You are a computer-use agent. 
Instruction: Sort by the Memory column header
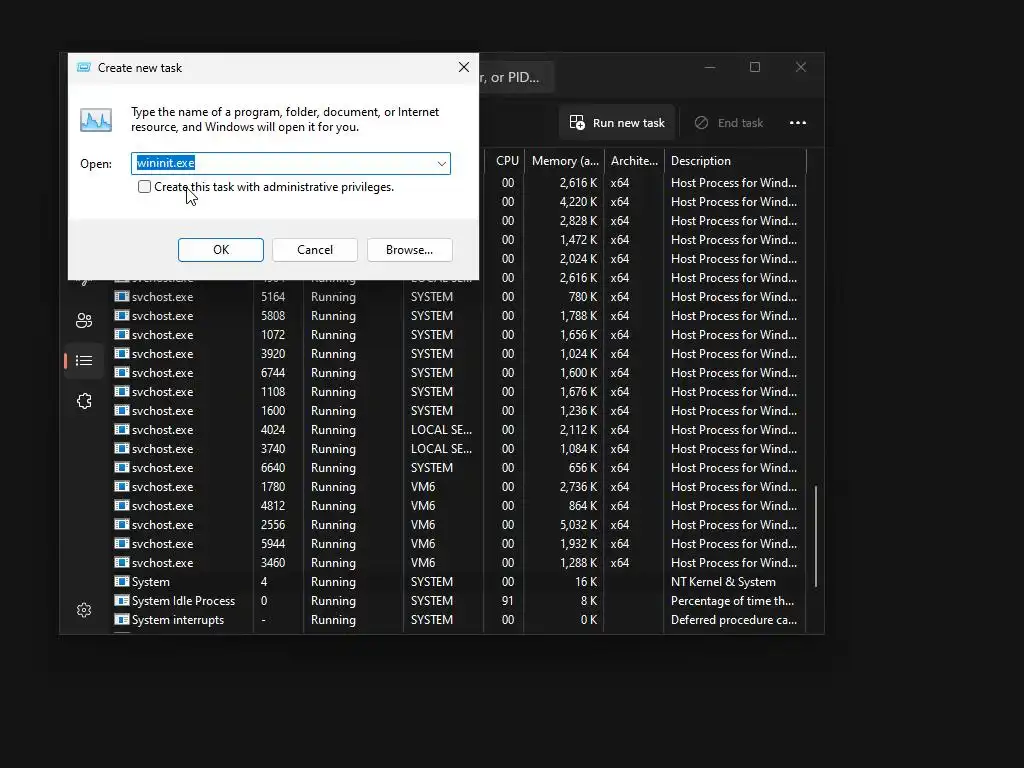[564, 161]
